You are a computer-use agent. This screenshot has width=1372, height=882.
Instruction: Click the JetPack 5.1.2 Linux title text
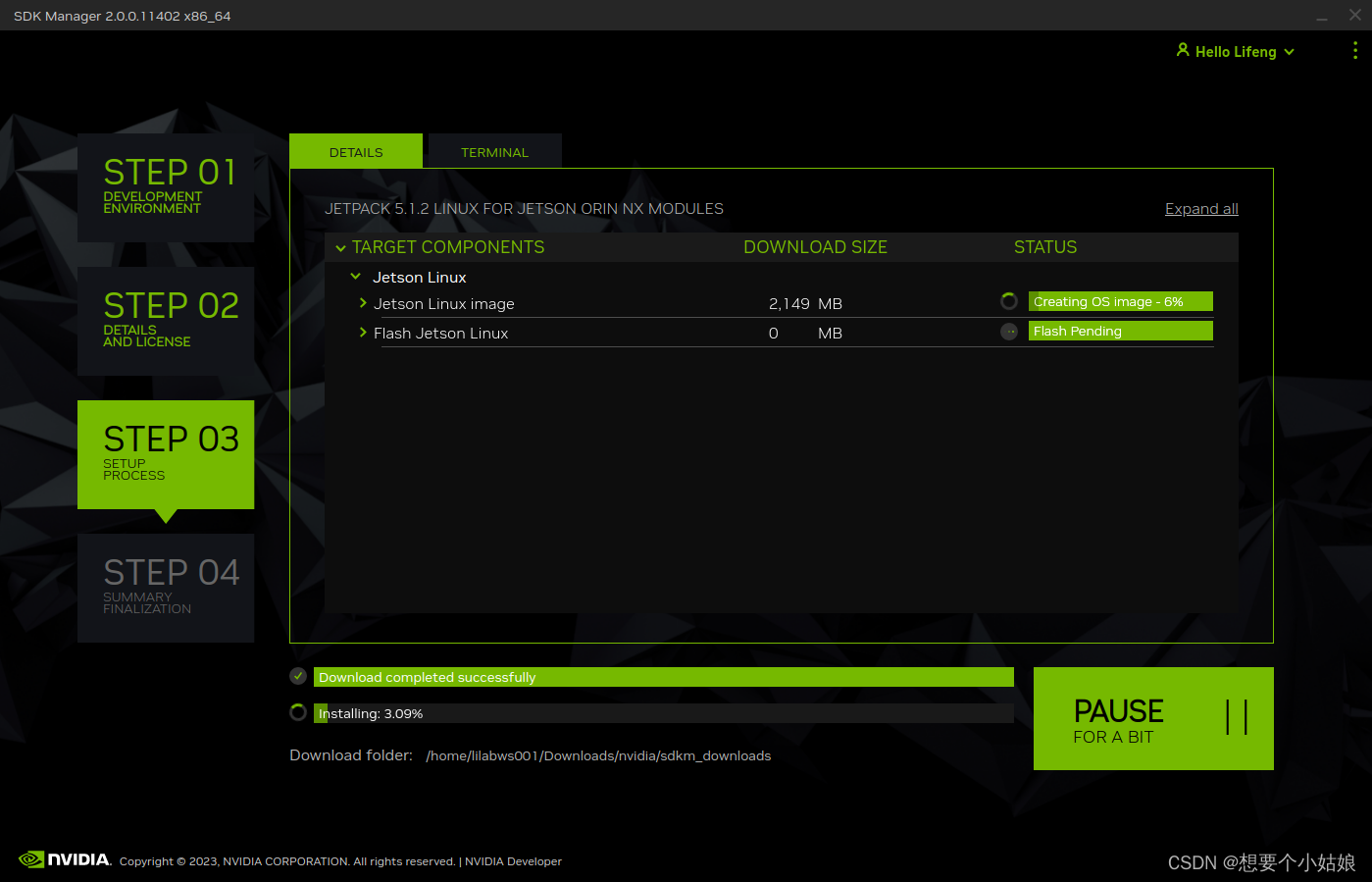pyautogui.click(x=525, y=208)
